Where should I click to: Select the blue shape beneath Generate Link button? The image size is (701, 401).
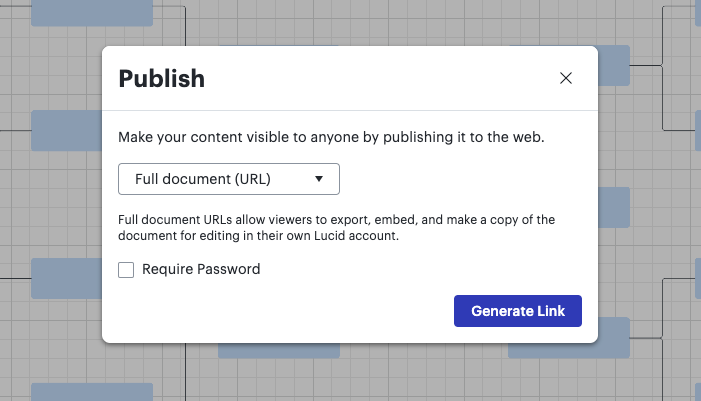pos(568,348)
